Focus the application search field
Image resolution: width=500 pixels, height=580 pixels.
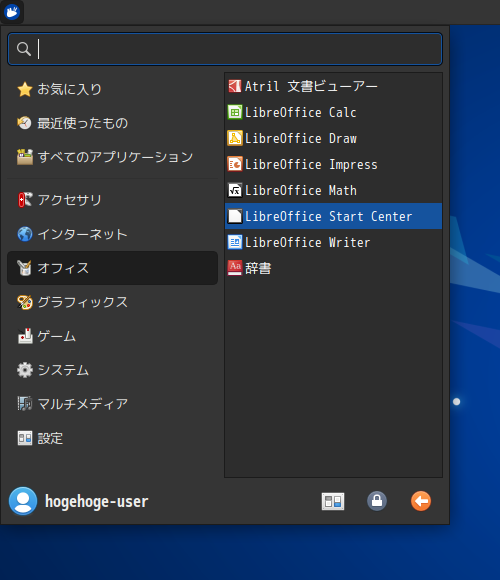click(225, 49)
